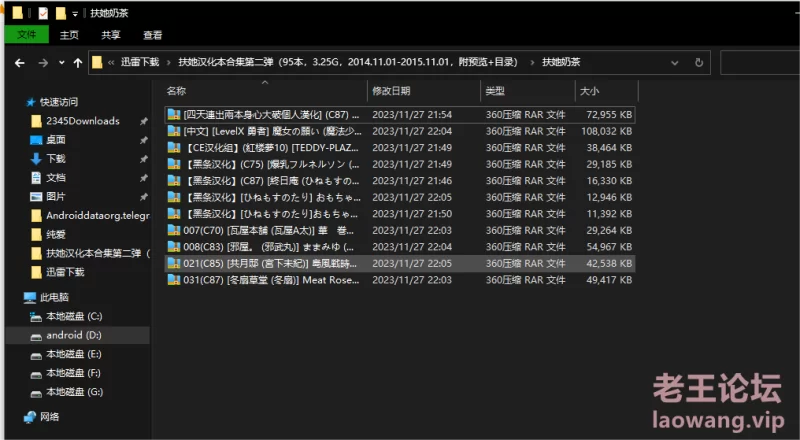Open 本地磁盘 (F:) drive
This screenshot has height=440, width=800.
73,373
